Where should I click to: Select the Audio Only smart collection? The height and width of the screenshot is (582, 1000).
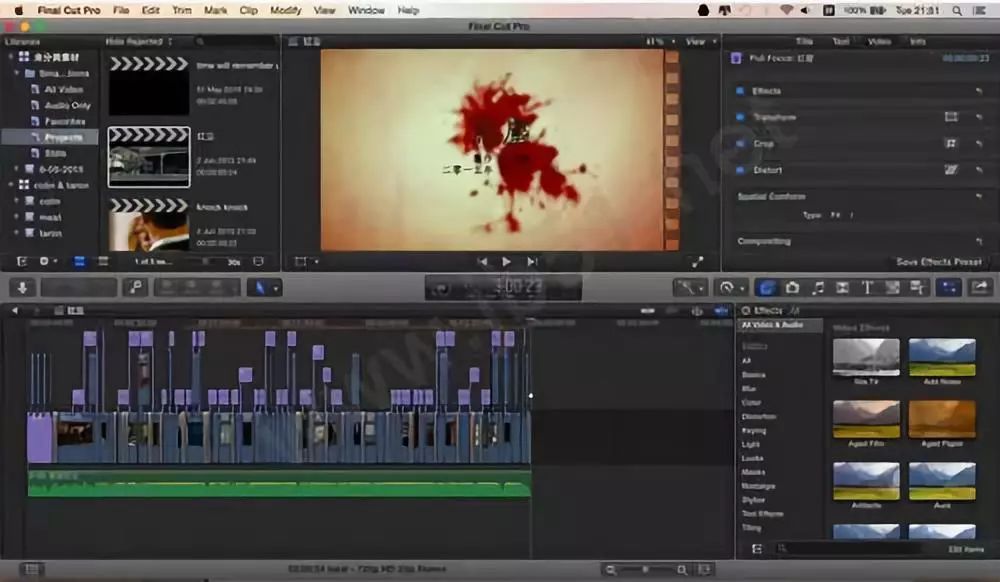click(67, 105)
